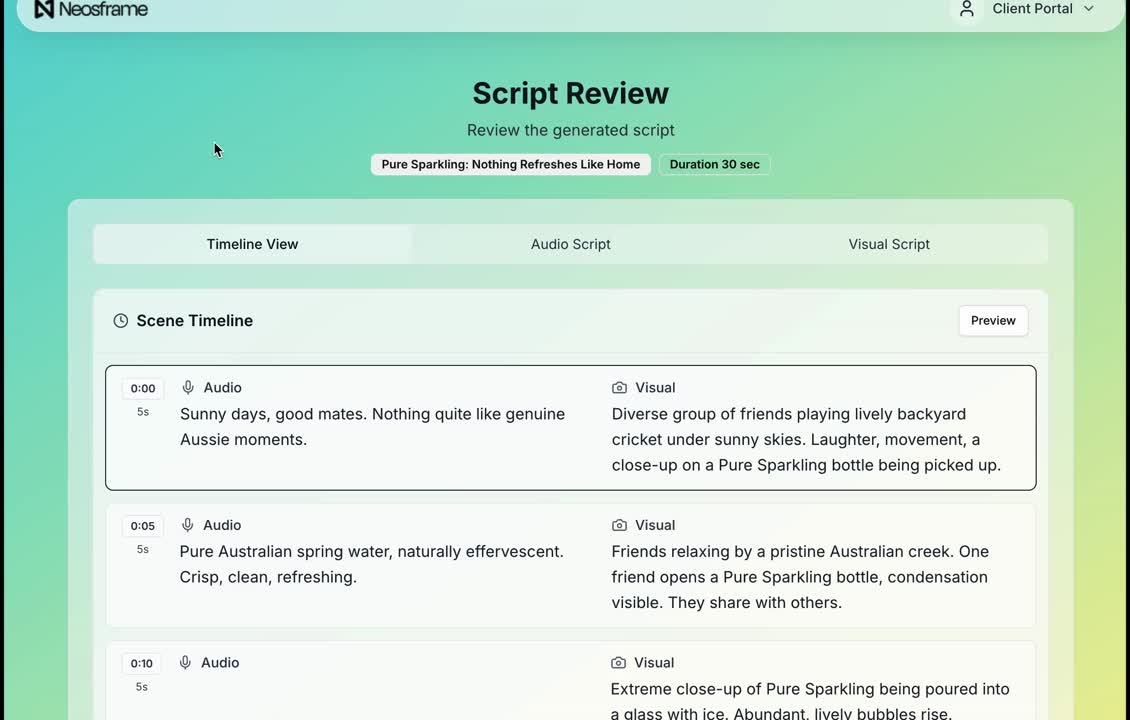Click the 'Sunny days, good mates' audio text
Image resolution: width=1130 pixels, height=720 pixels.
tap(373, 427)
